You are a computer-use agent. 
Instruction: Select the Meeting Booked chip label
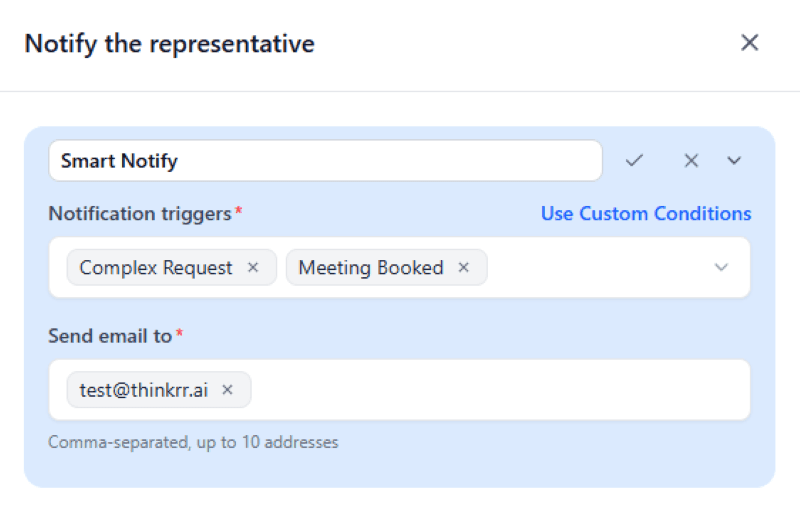pyautogui.click(x=371, y=268)
